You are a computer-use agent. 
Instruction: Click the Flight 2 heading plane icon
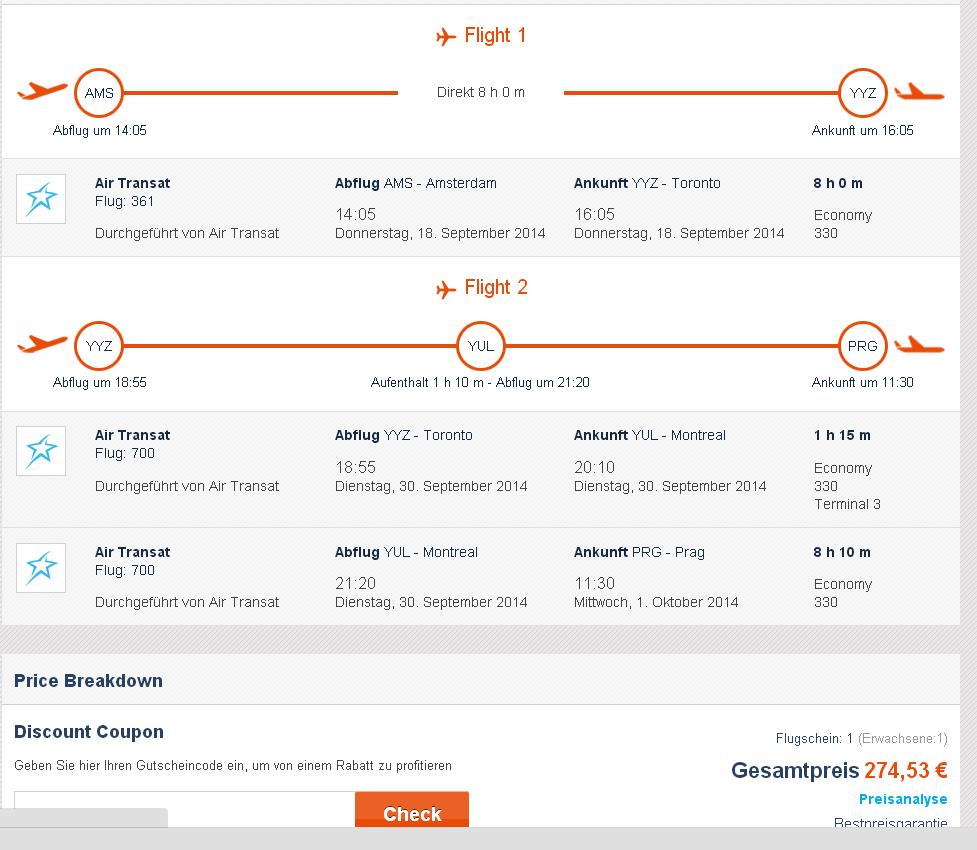point(446,289)
